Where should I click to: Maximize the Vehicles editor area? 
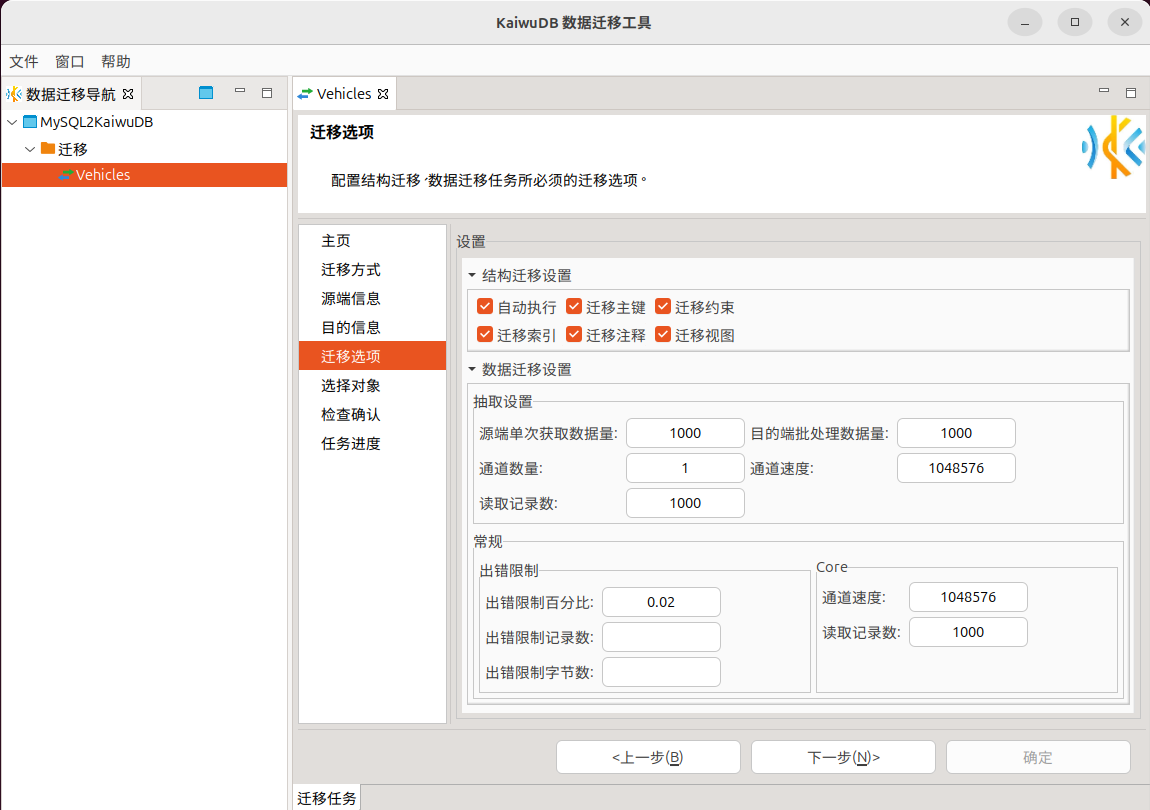[x=1131, y=93]
